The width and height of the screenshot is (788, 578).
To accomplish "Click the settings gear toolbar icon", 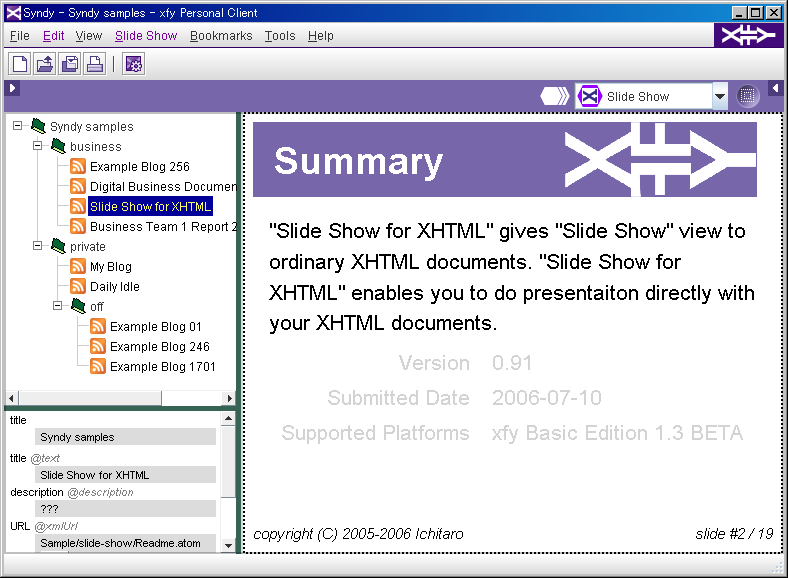I will tap(133, 64).
